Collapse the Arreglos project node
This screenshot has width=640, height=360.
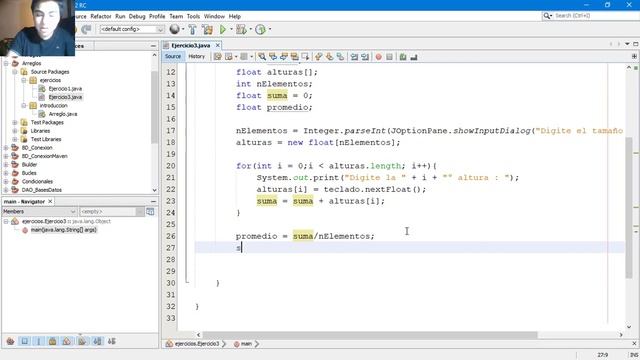(6, 63)
